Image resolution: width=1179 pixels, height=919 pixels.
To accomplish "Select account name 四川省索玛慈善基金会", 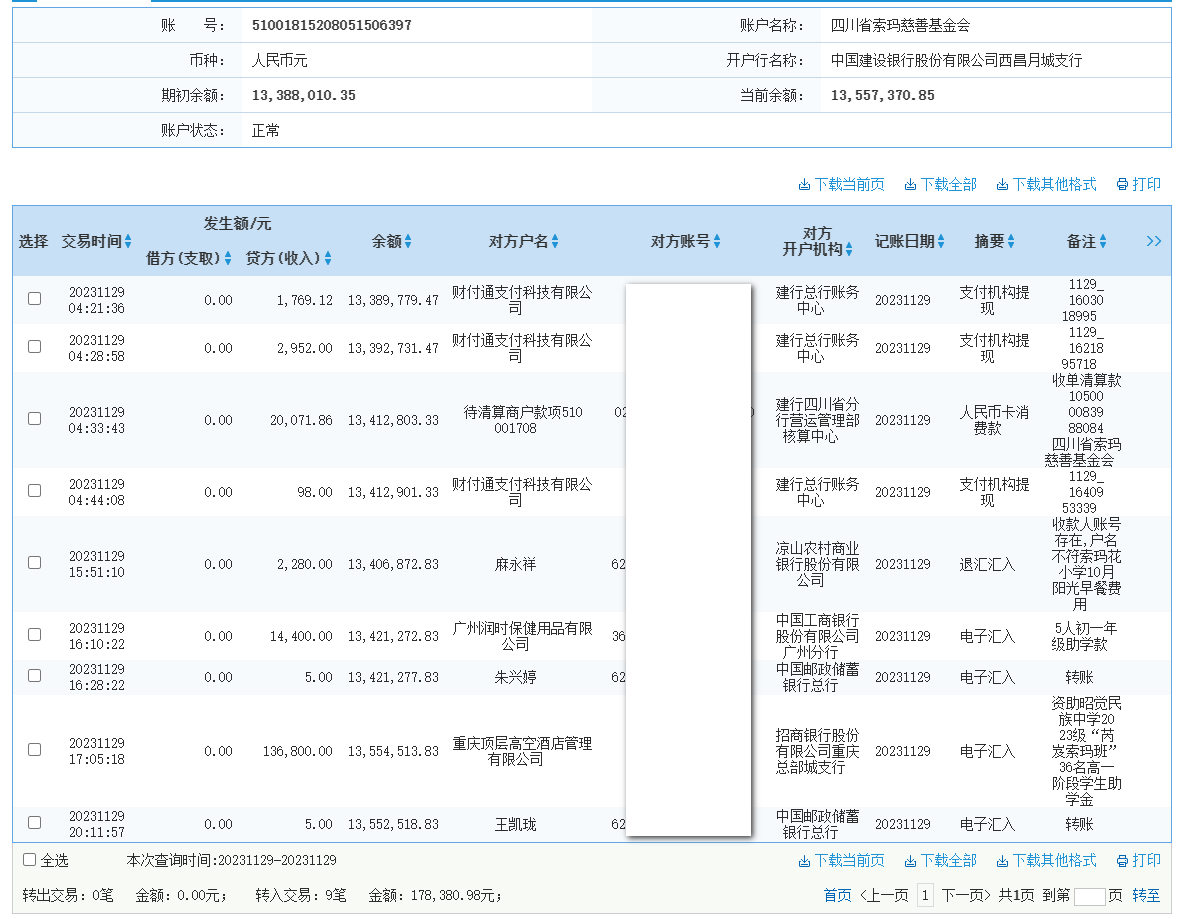I will [900, 26].
